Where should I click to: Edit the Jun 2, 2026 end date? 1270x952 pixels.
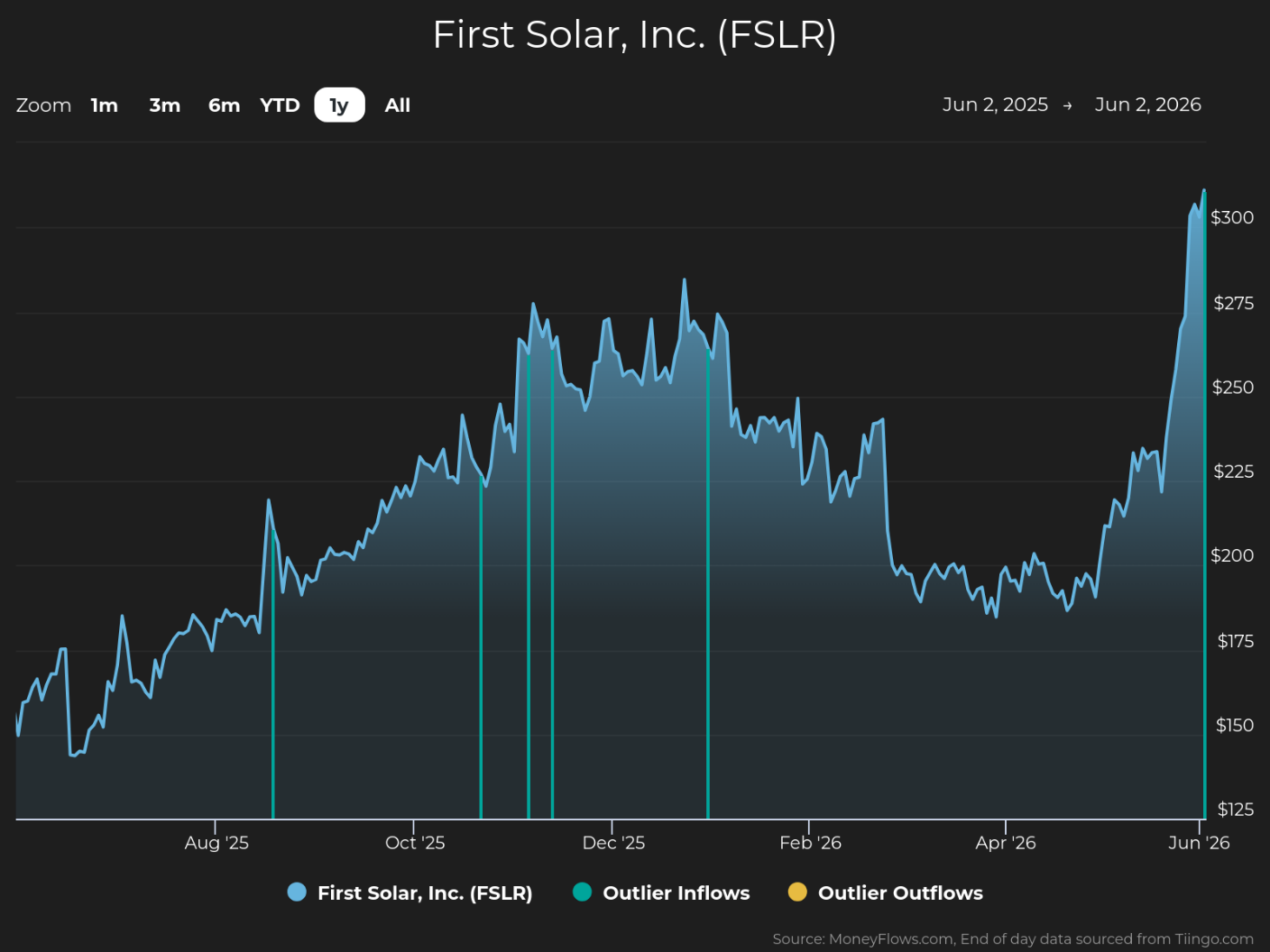[x=1147, y=105]
